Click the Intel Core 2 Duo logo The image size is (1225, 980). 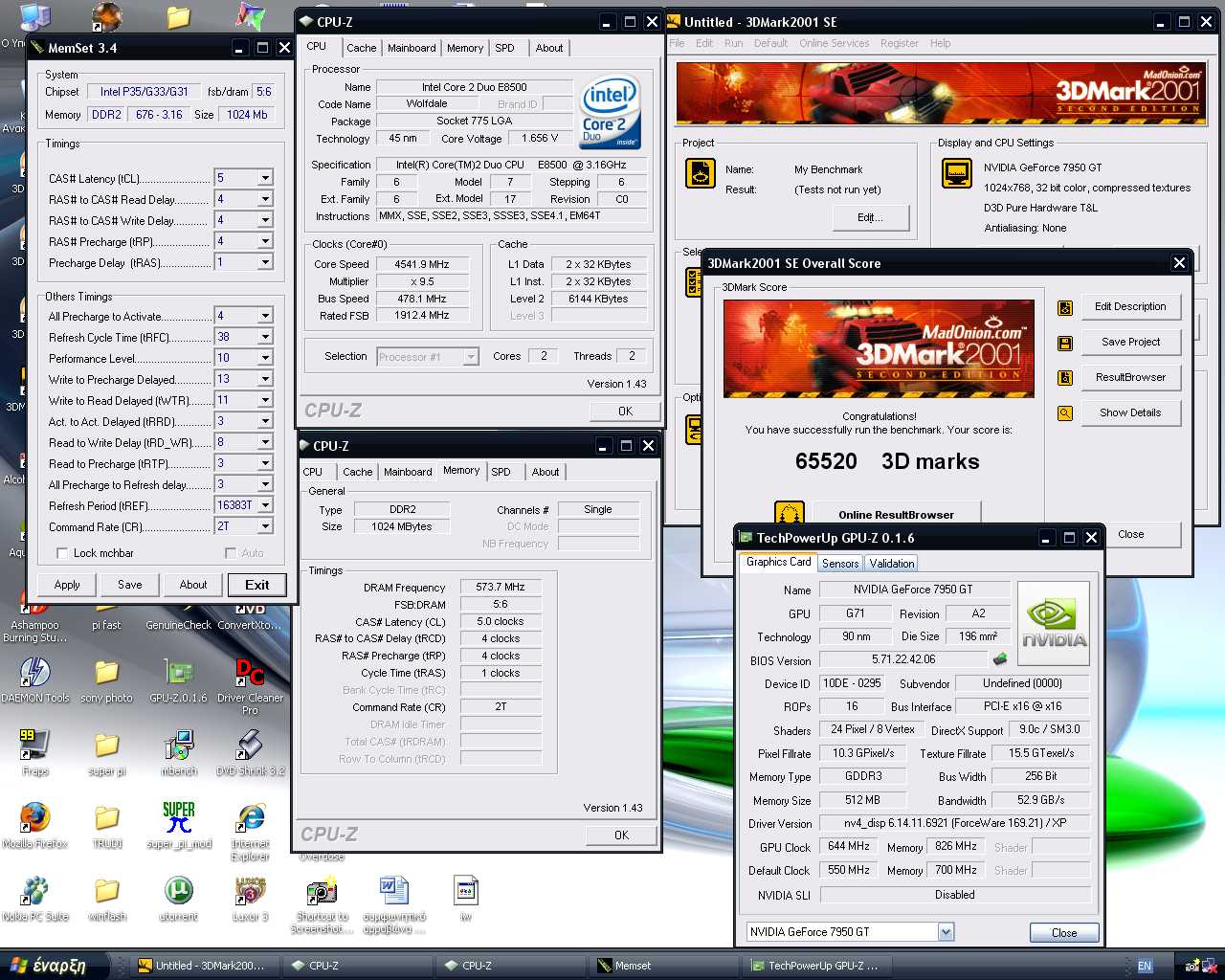[x=610, y=112]
